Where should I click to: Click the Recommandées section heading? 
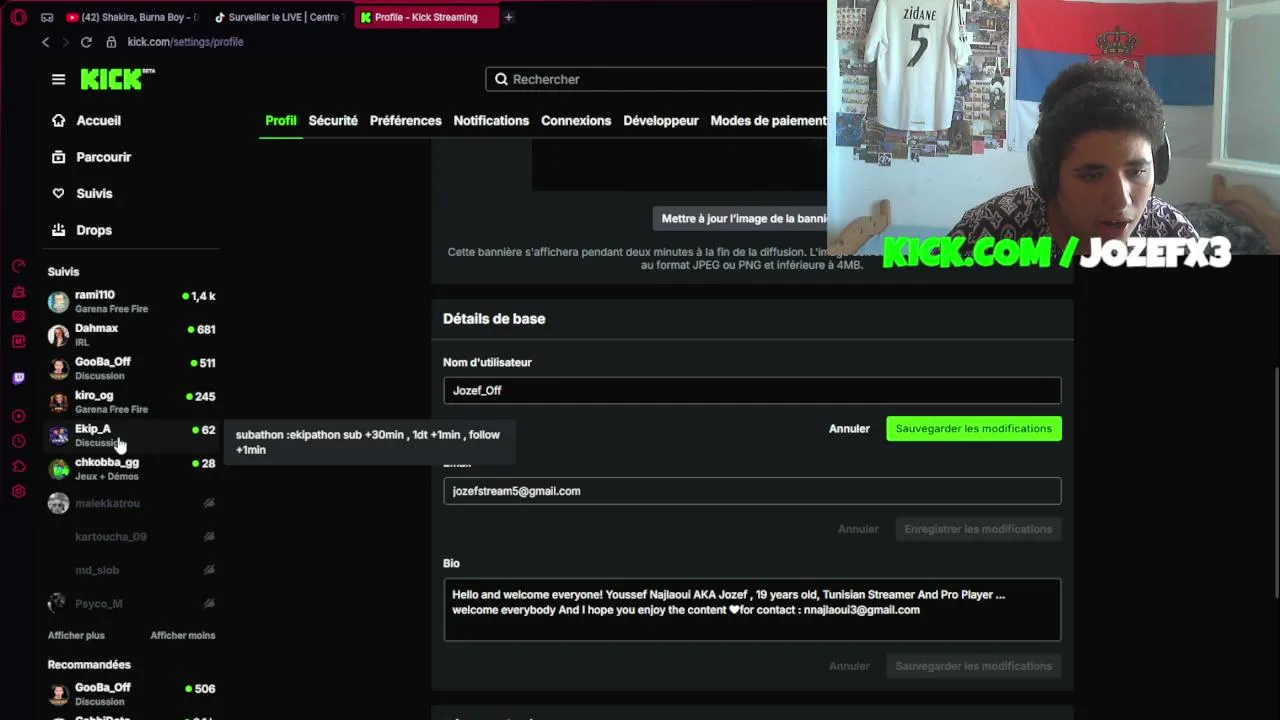(89, 664)
